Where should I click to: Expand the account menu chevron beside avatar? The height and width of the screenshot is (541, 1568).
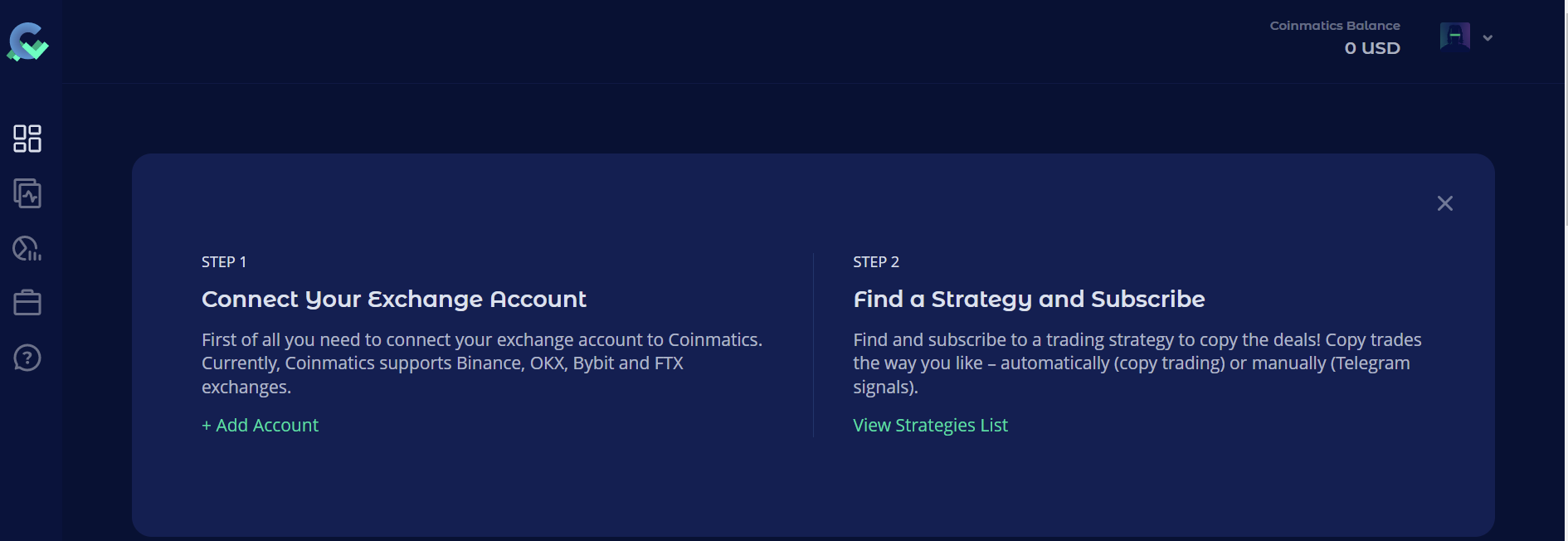[x=1488, y=38]
